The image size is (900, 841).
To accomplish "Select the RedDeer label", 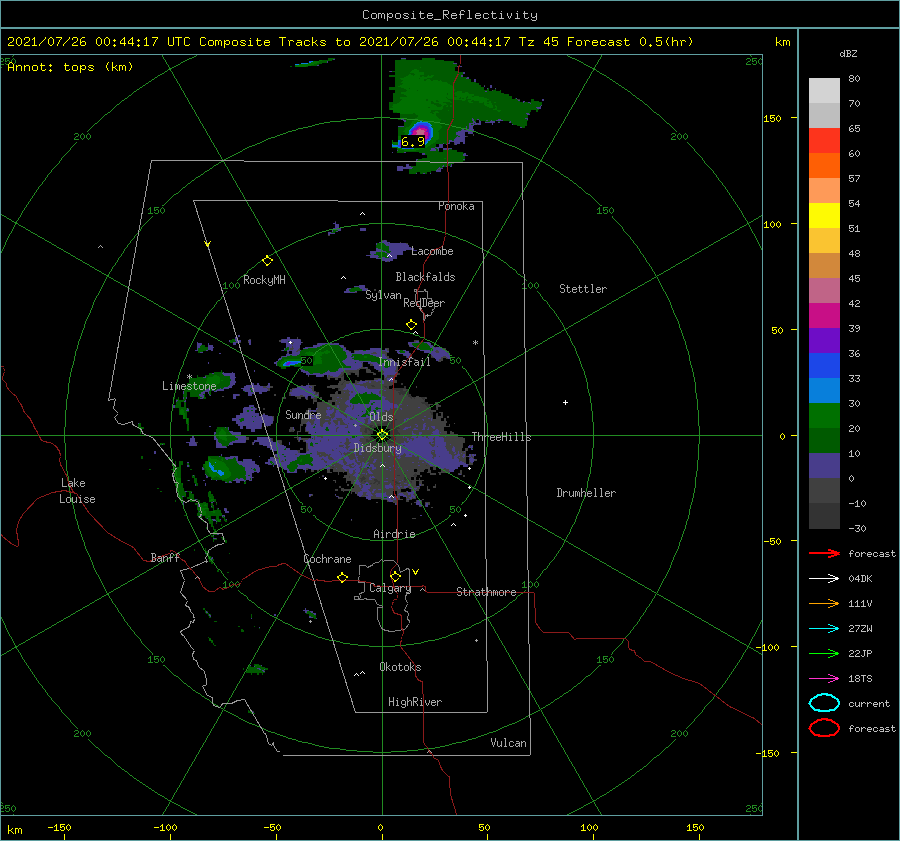I will pyautogui.click(x=424, y=303).
